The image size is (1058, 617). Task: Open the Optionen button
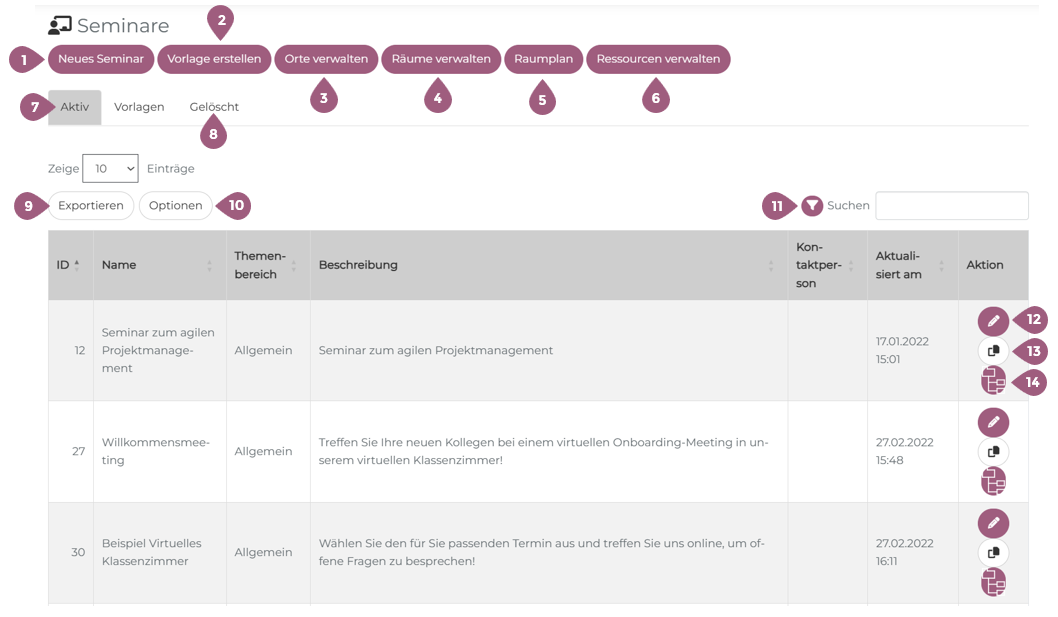click(175, 206)
